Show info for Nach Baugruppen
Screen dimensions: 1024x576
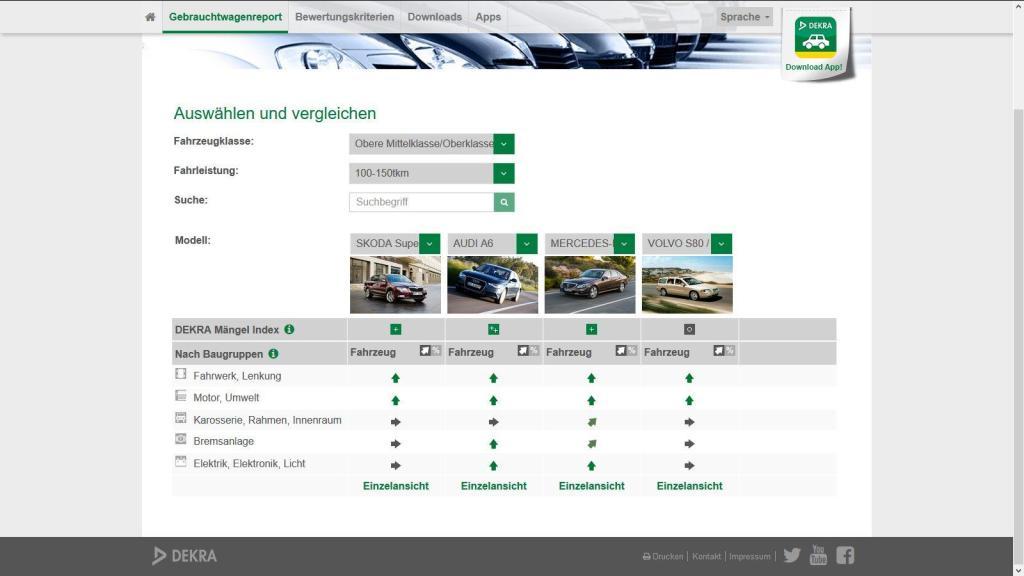(273, 354)
